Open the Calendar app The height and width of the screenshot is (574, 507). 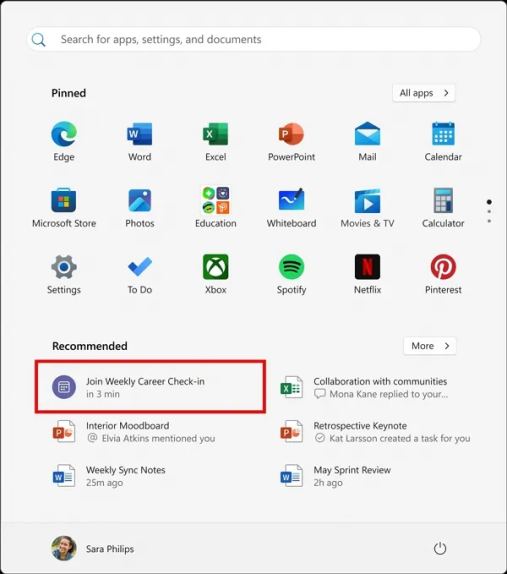click(443, 141)
